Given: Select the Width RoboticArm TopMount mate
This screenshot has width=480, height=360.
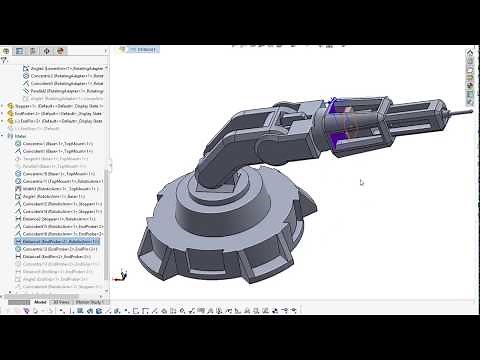Looking at the screenshot, I should [x=57, y=189].
